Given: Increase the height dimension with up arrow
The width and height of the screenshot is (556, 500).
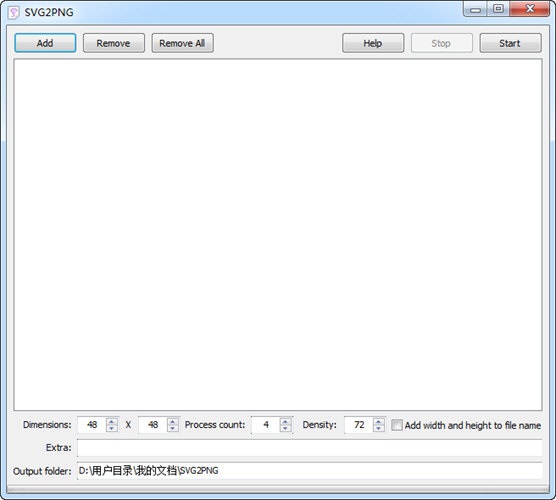Looking at the screenshot, I should [x=173, y=421].
